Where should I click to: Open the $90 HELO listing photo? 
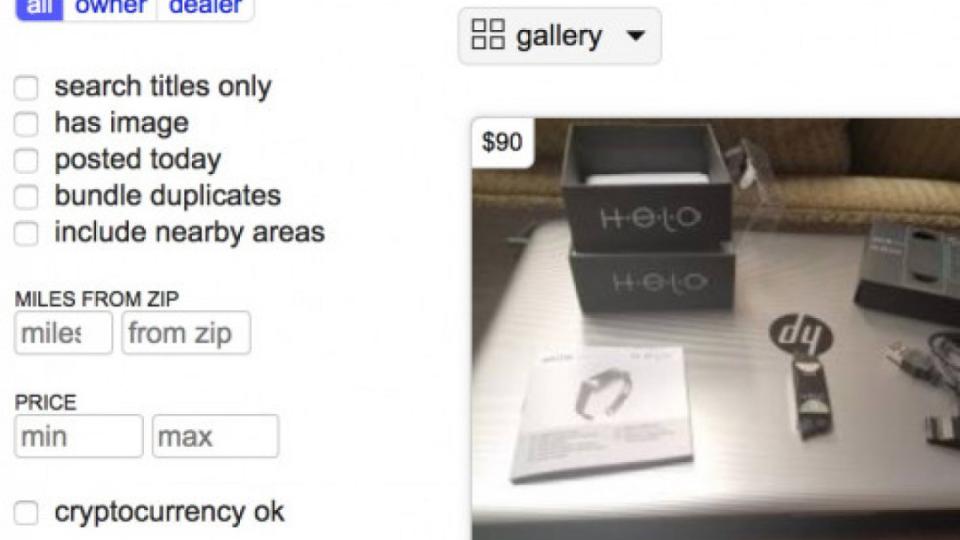(x=716, y=329)
